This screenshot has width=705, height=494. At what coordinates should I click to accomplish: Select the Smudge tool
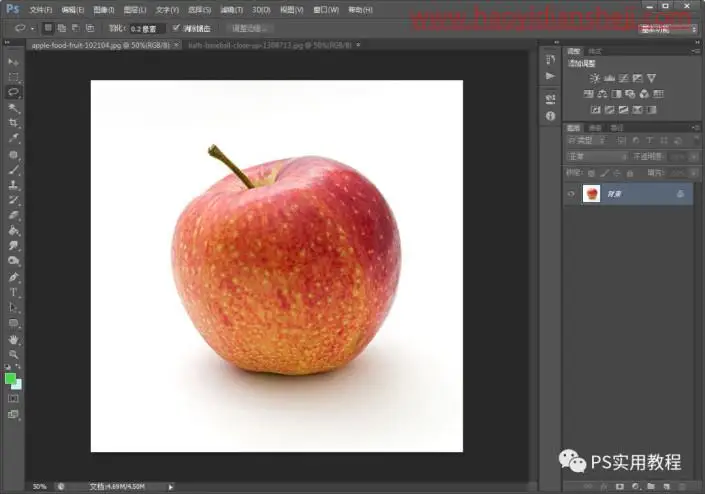click(13, 246)
